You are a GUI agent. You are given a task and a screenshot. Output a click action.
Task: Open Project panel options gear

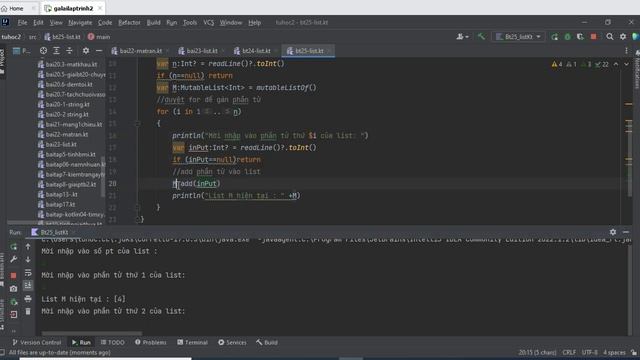coord(86,51)
